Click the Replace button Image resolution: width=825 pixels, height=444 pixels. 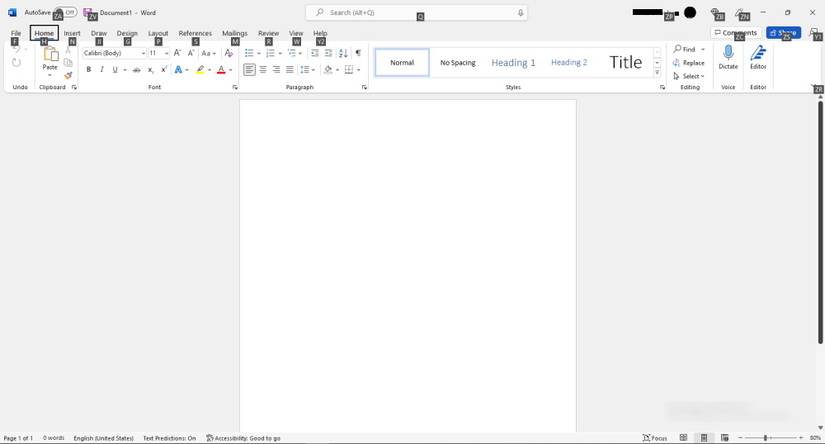click(x=688, y=63)
